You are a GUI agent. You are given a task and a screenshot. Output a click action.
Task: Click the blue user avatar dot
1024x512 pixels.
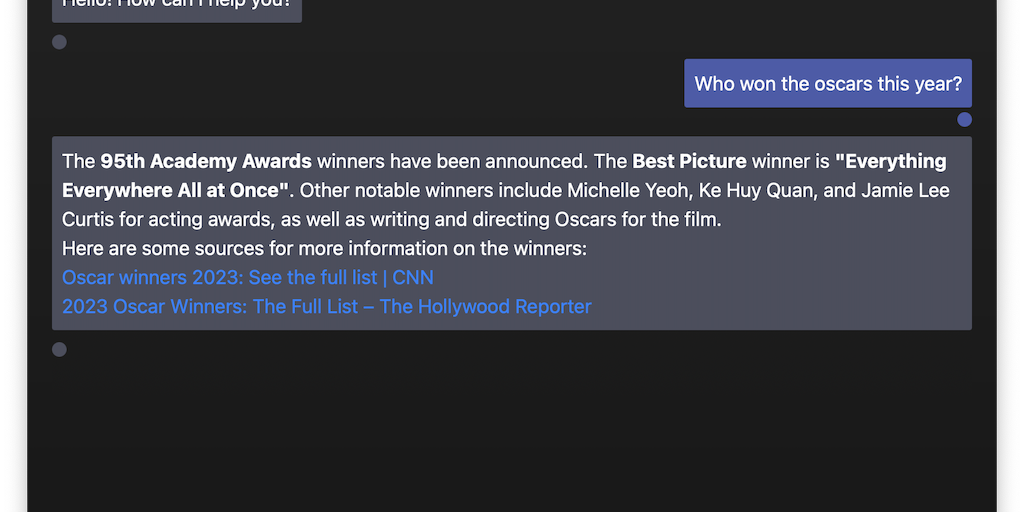pyautogui.click(x=964, y=120)
